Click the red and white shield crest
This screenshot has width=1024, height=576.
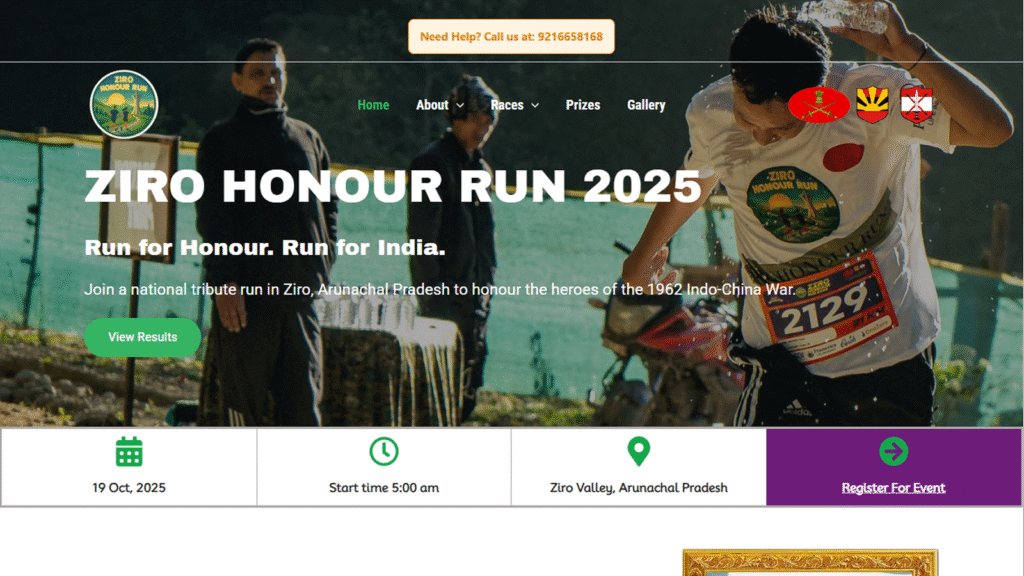[x=916, y=104]
